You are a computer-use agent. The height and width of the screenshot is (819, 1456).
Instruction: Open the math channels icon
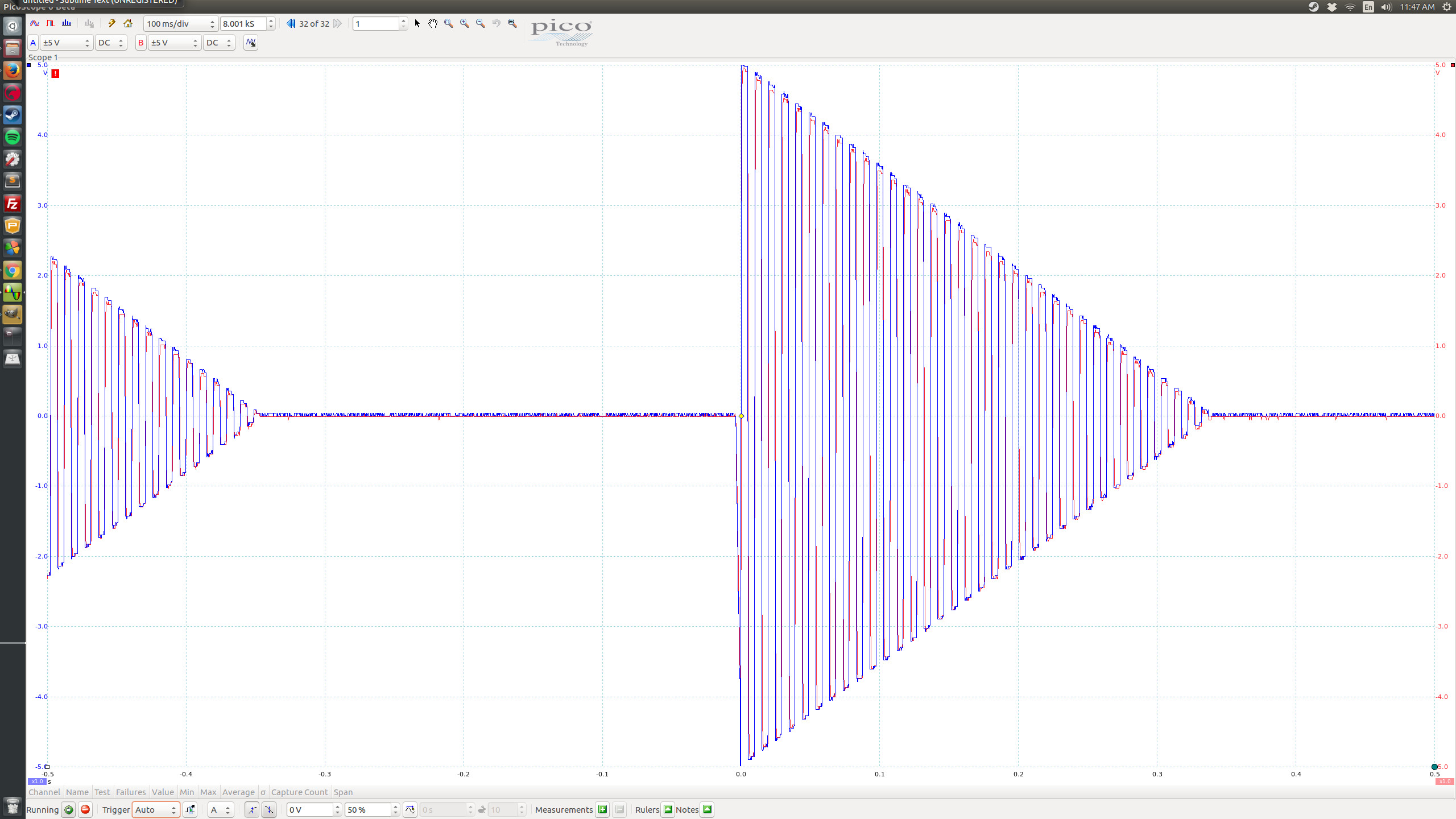point(251,43)
